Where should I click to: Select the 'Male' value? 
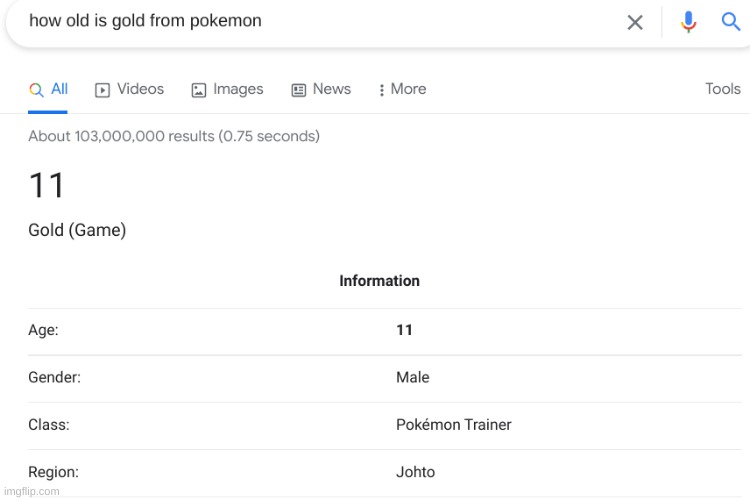point(413,378)
